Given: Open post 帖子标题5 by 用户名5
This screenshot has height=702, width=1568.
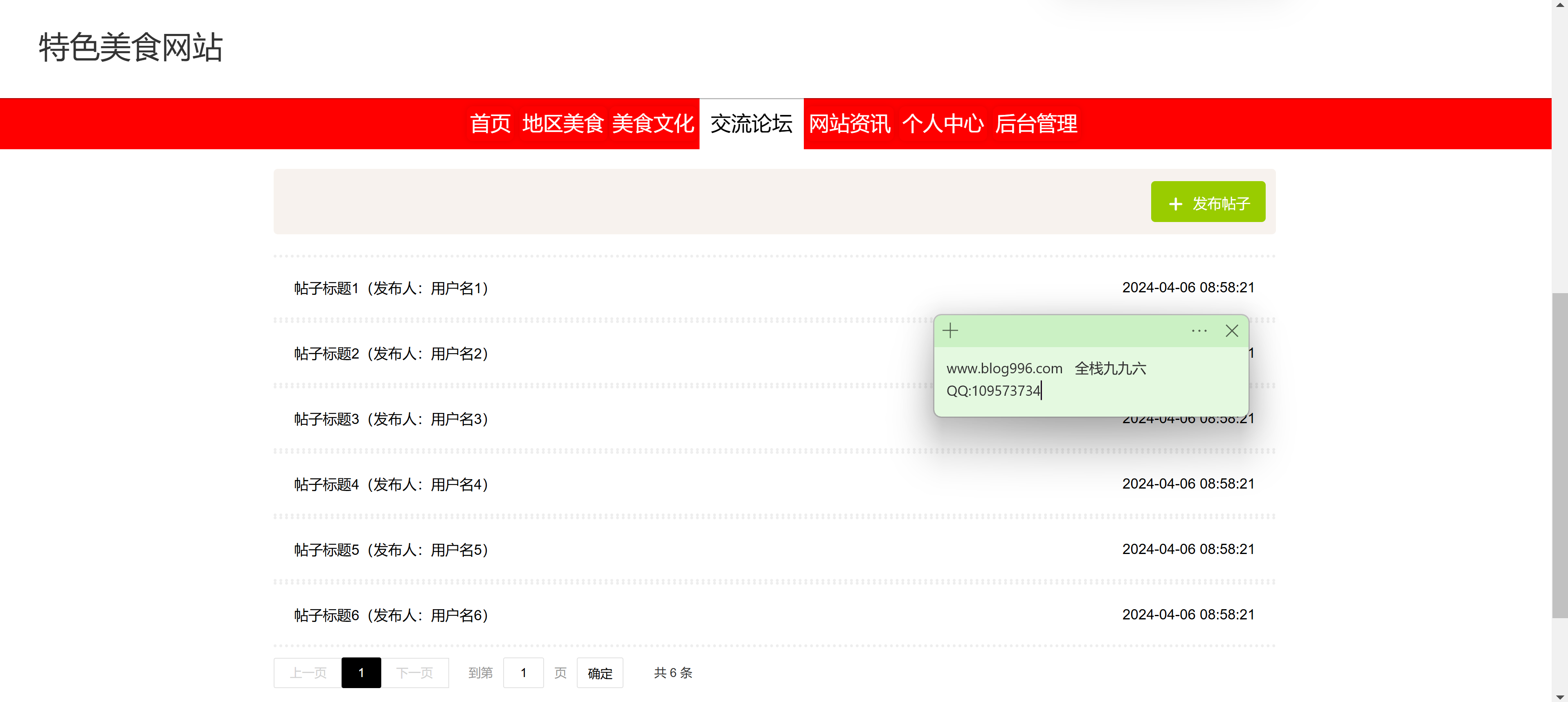Looking at the screenshot, I should pyautogui.click(x=391, y=550).
